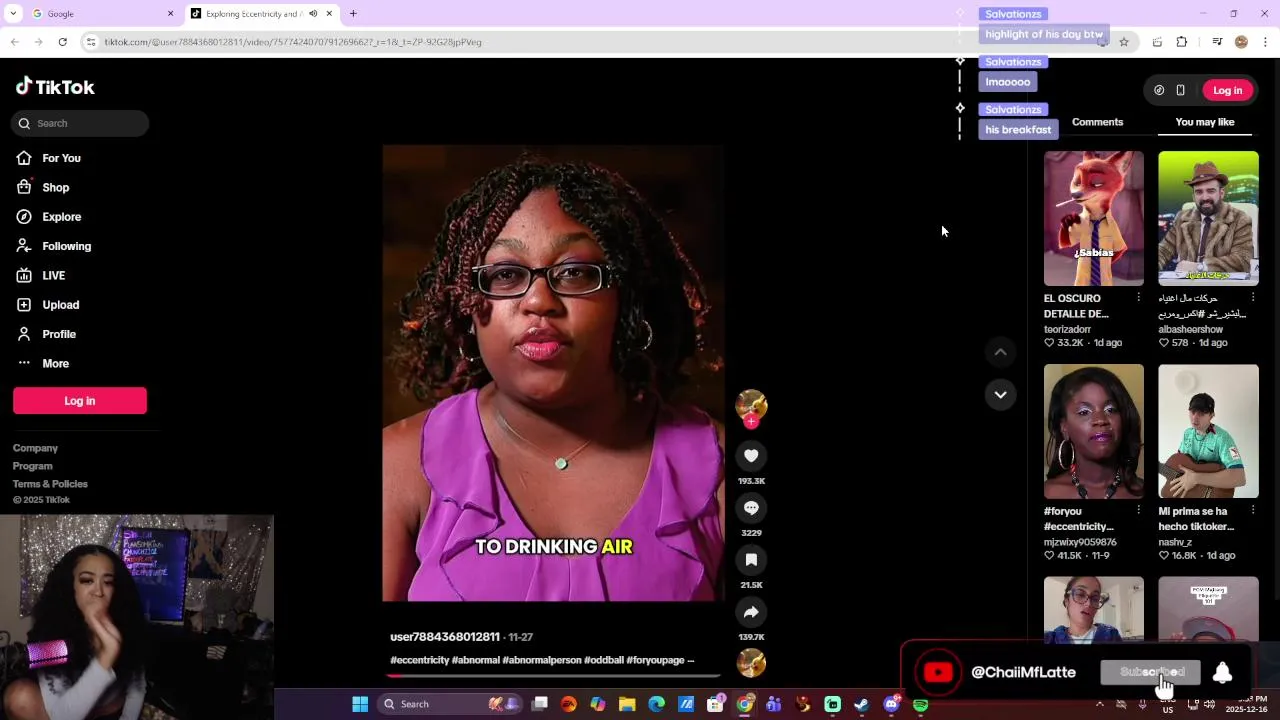Open the For You feed
This screenshot has height=720, width=1280.
coord(61,158)
